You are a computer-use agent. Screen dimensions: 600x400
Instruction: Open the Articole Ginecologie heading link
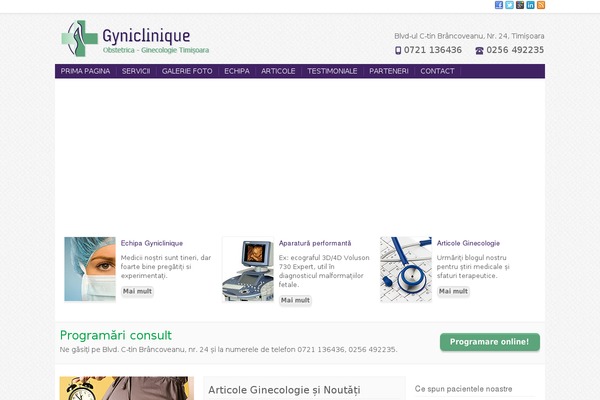click(468, 243)
